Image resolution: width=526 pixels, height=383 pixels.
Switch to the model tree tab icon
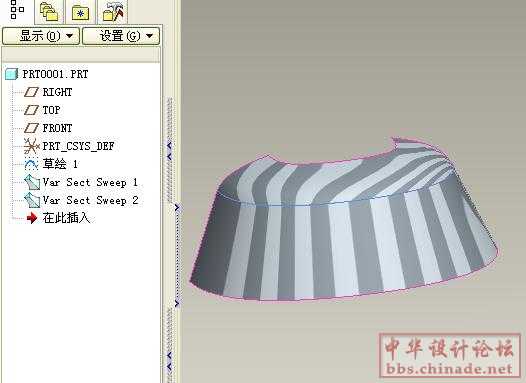(17, 9)
